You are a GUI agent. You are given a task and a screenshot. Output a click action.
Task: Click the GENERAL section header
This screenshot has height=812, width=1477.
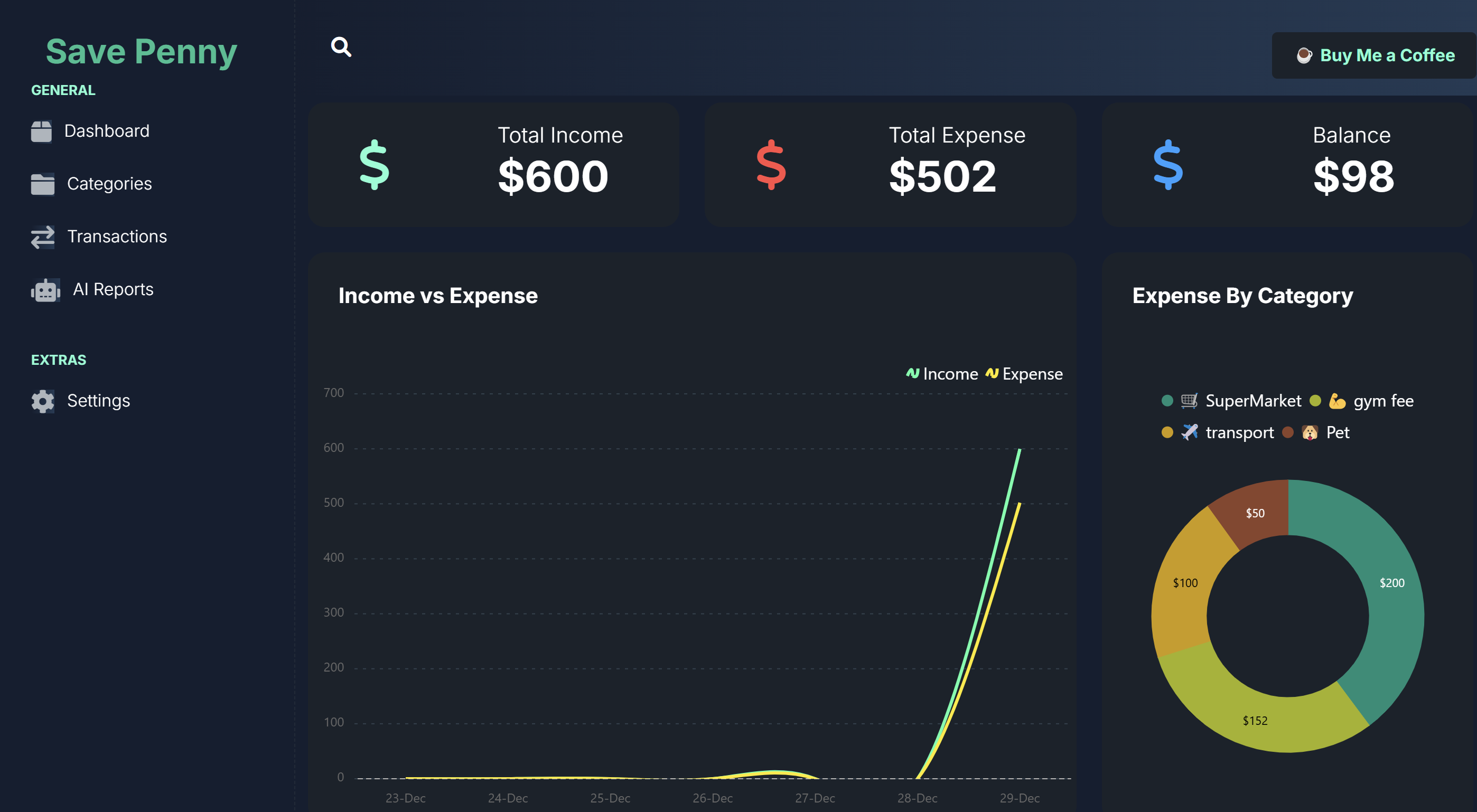pyautogui.click(x=63, y=90)
